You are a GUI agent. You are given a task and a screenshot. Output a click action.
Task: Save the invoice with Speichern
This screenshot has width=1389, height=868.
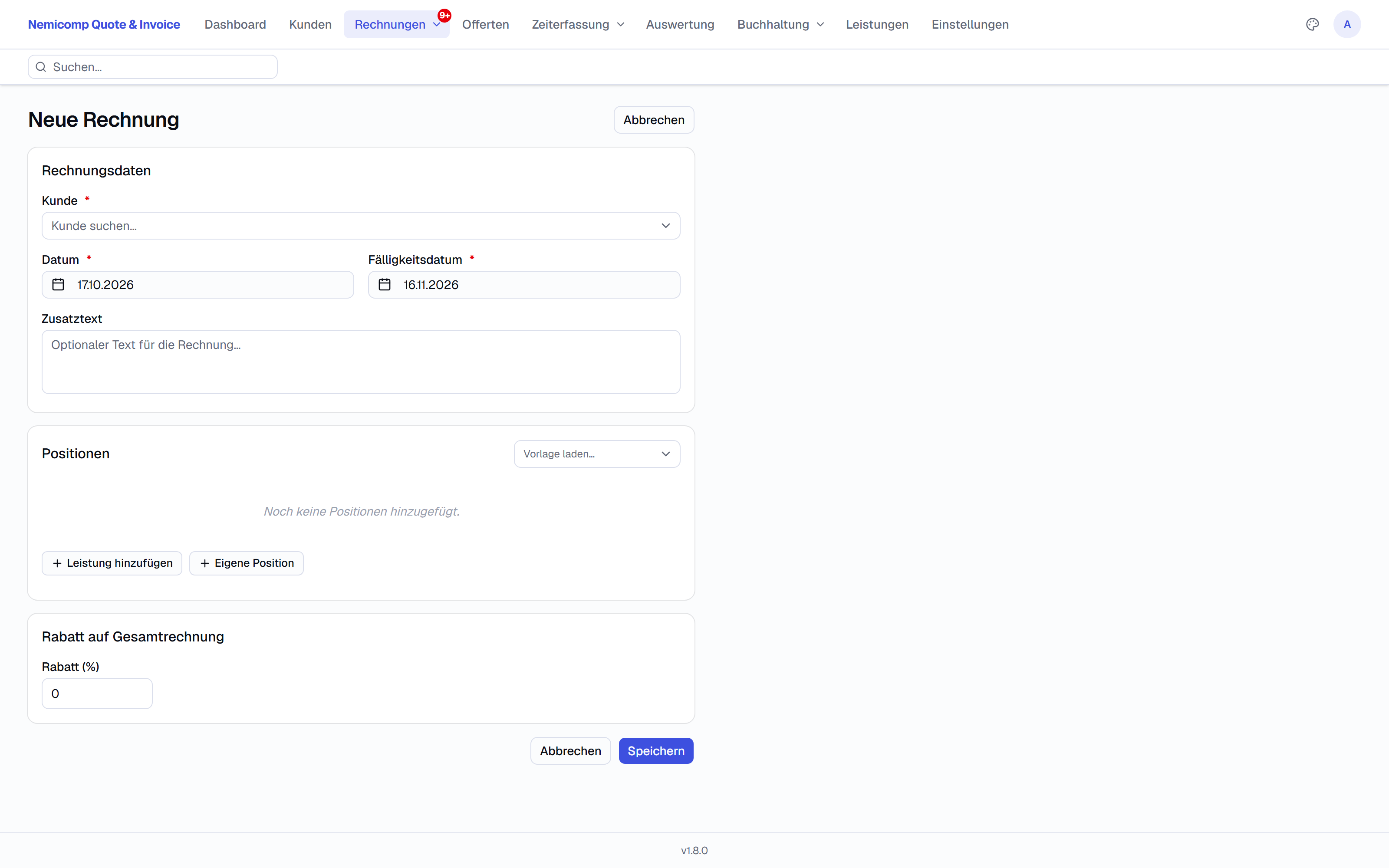(656, 751)
